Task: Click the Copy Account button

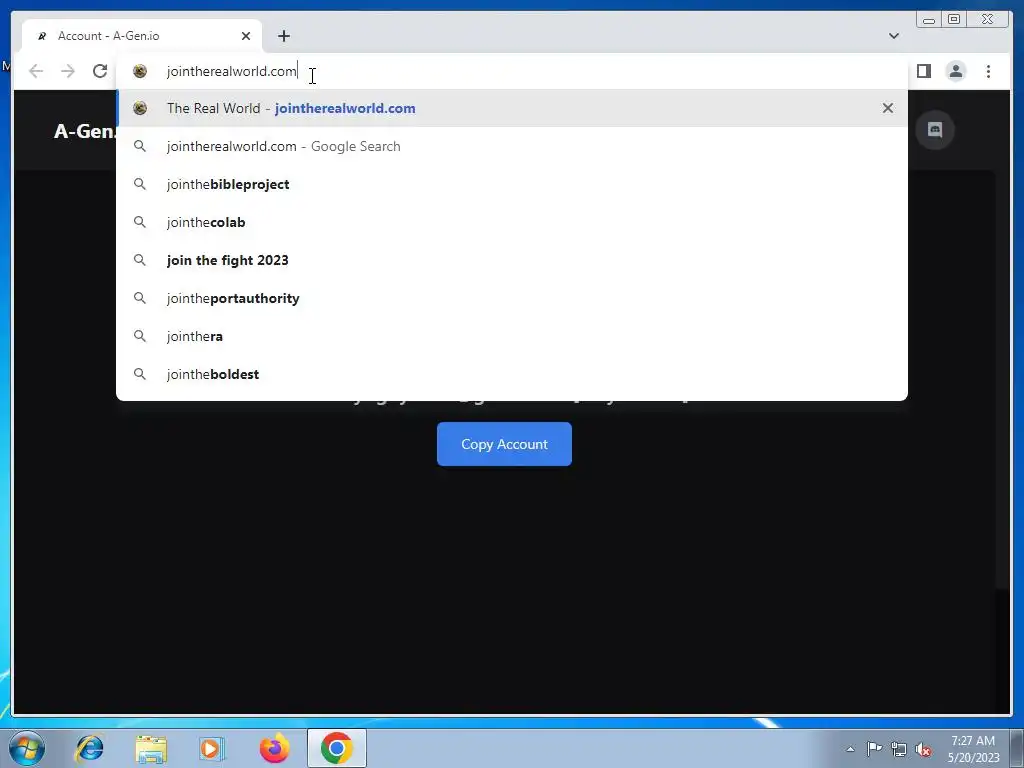Action: [x=504, y=444]
